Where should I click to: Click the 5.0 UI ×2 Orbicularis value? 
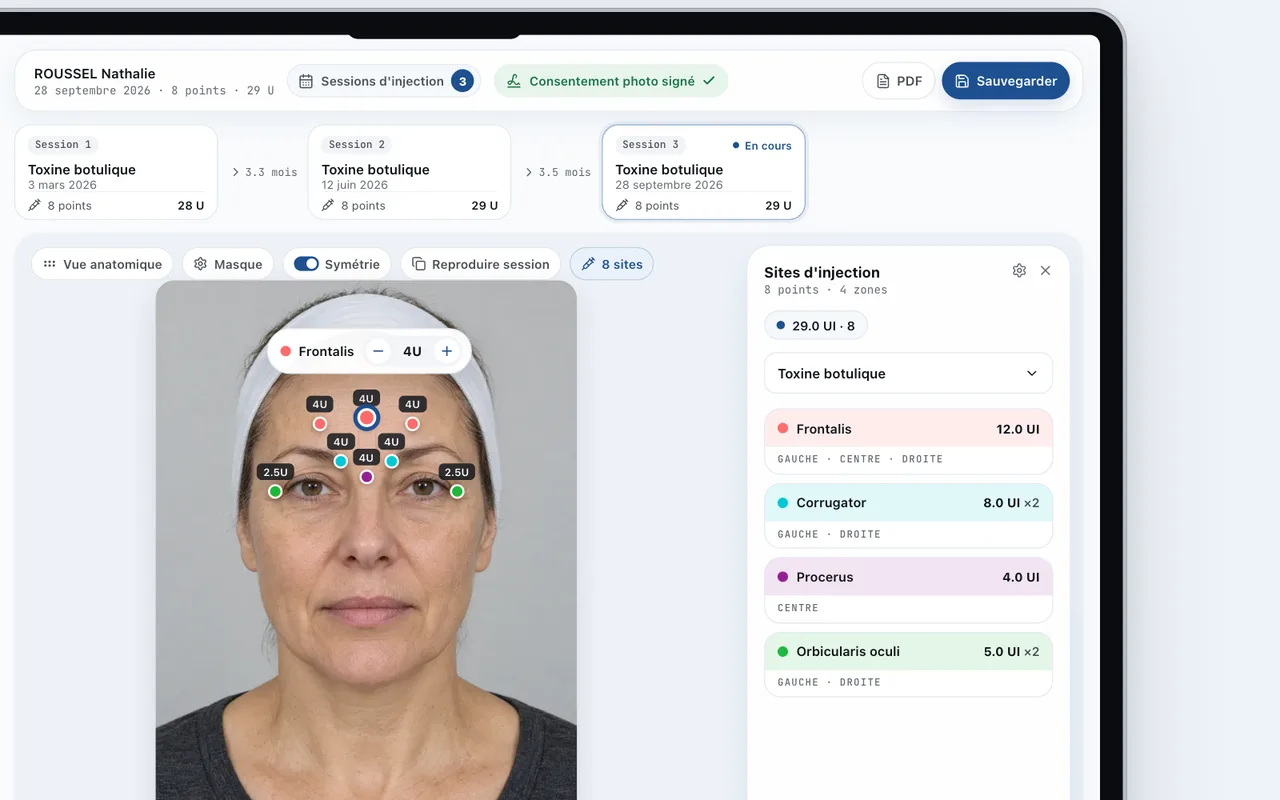[x=1011, y=651]
